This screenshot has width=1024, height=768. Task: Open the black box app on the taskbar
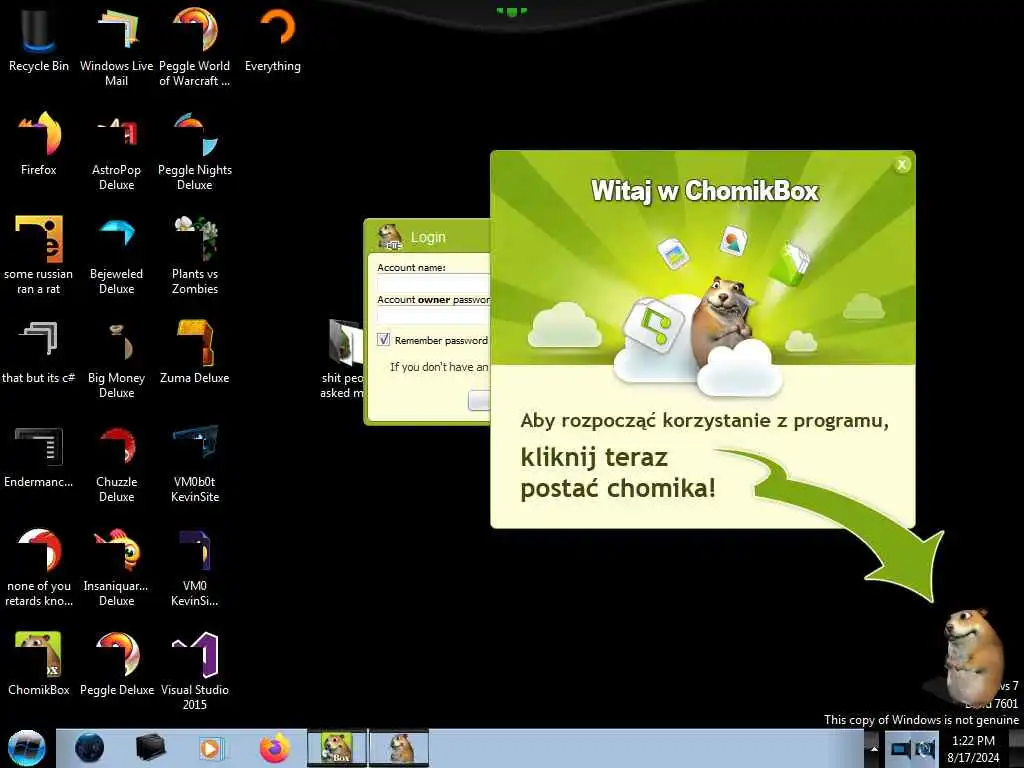(150, 748)
